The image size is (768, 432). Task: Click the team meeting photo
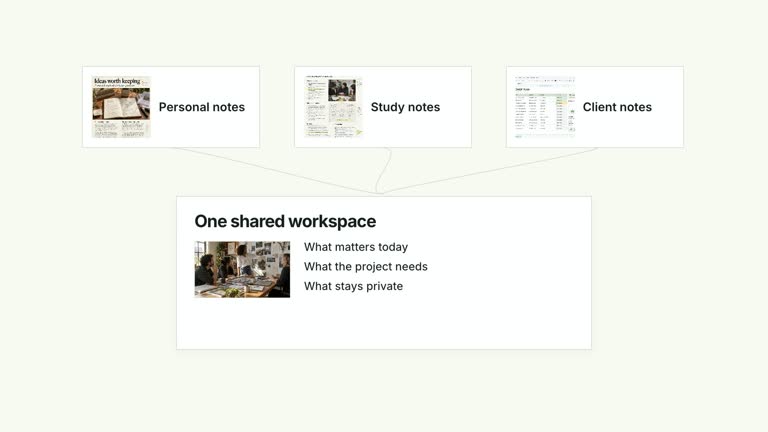(x=242, y=269)
